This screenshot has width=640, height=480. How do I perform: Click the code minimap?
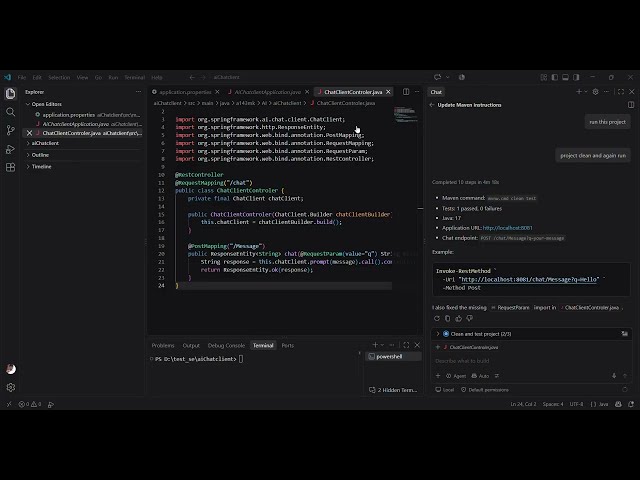click(405, 113)
